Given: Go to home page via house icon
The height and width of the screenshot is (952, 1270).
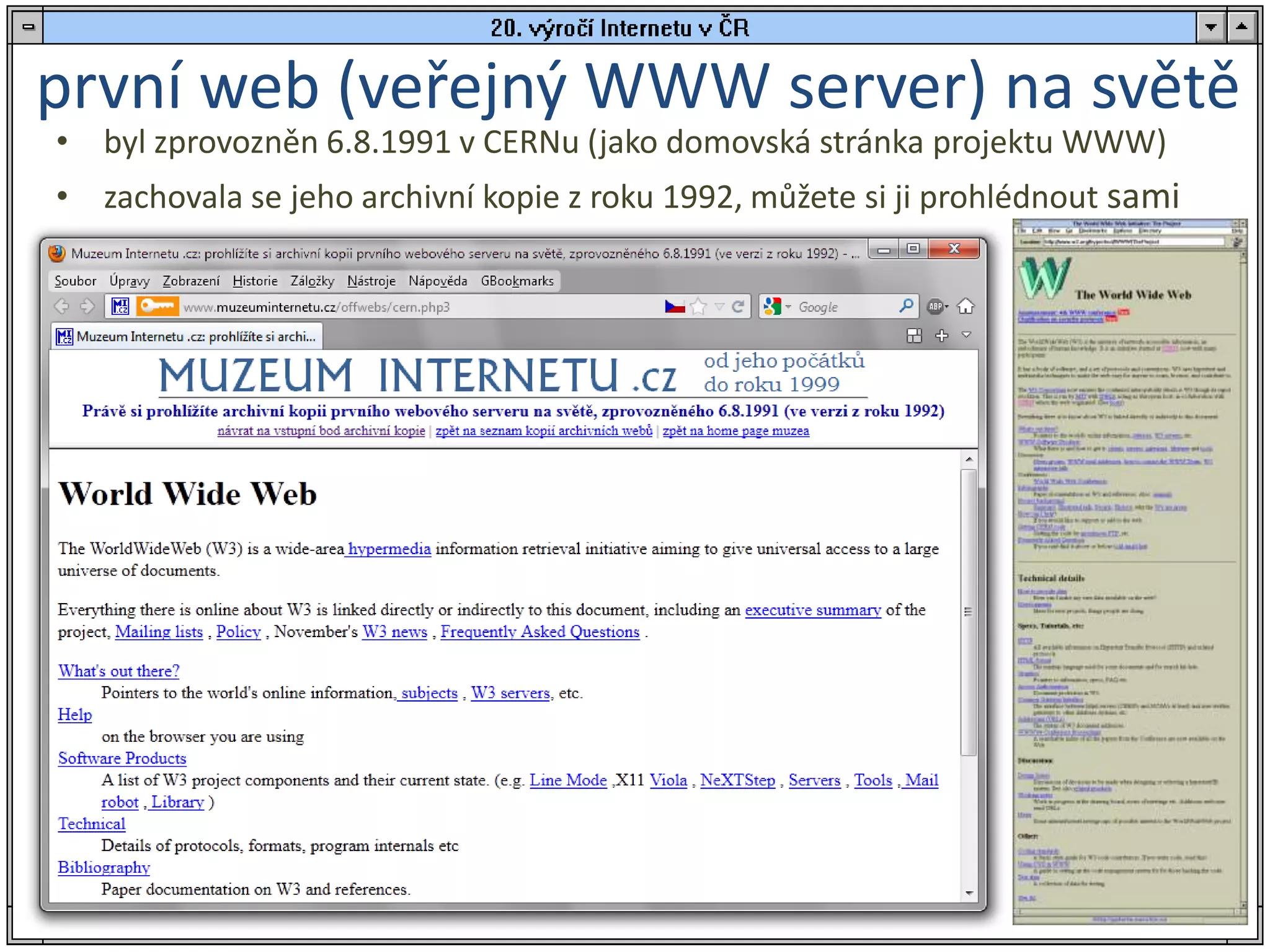Looking at the screenshot, I should point(966,306).
